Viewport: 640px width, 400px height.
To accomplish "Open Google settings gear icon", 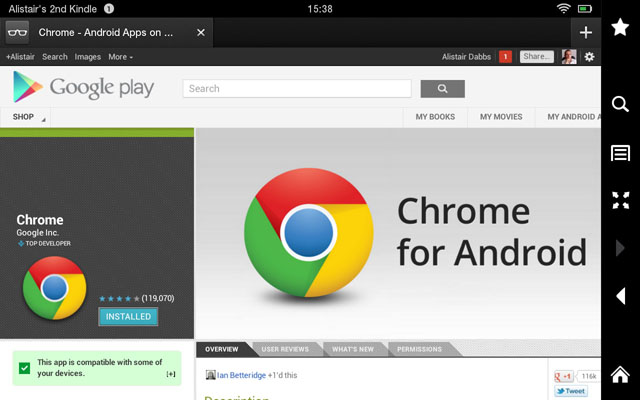I will tap(589, 57).
